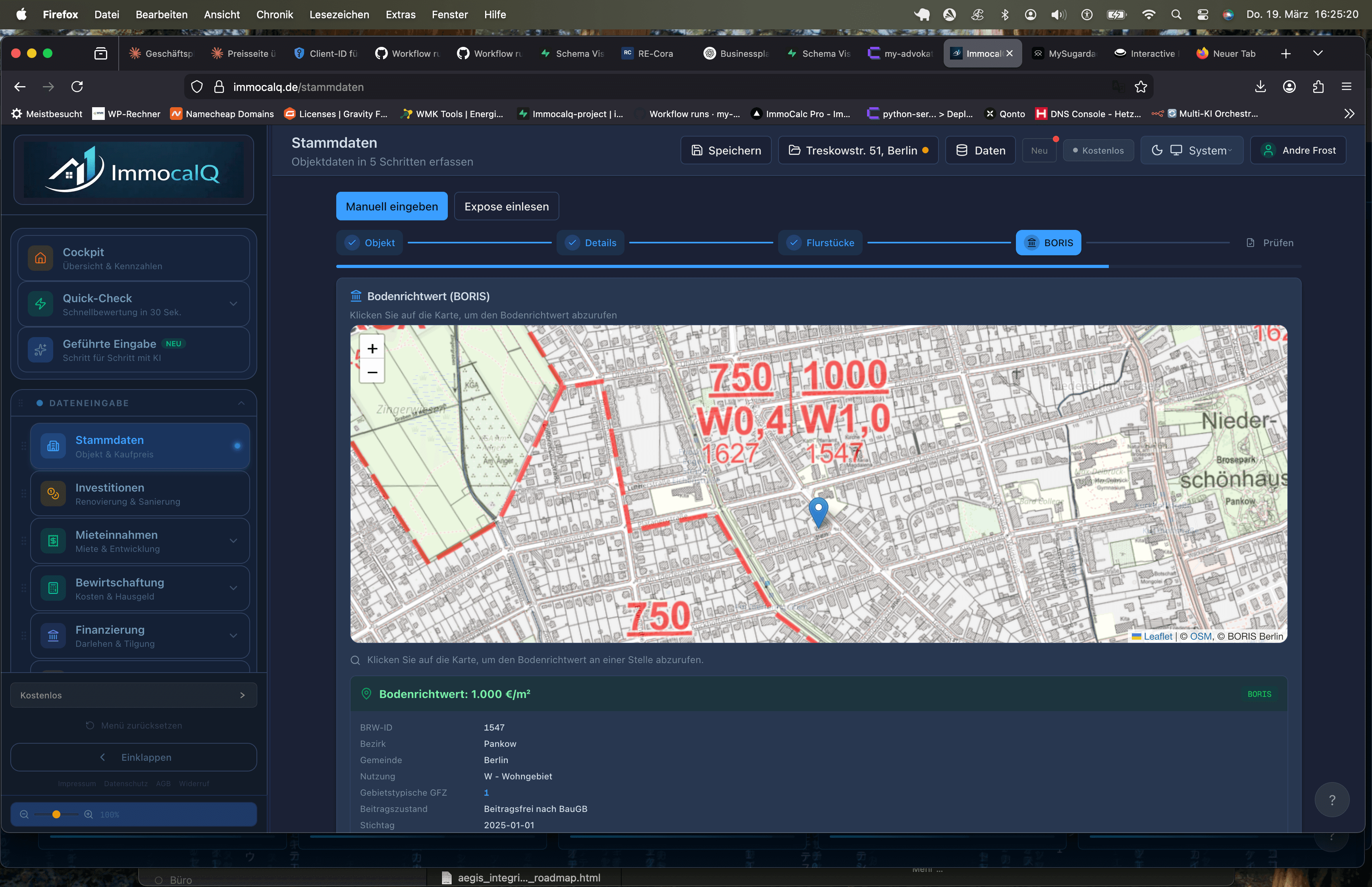
Task: Click the Investitionen coins icon
Action: [53, 494]
